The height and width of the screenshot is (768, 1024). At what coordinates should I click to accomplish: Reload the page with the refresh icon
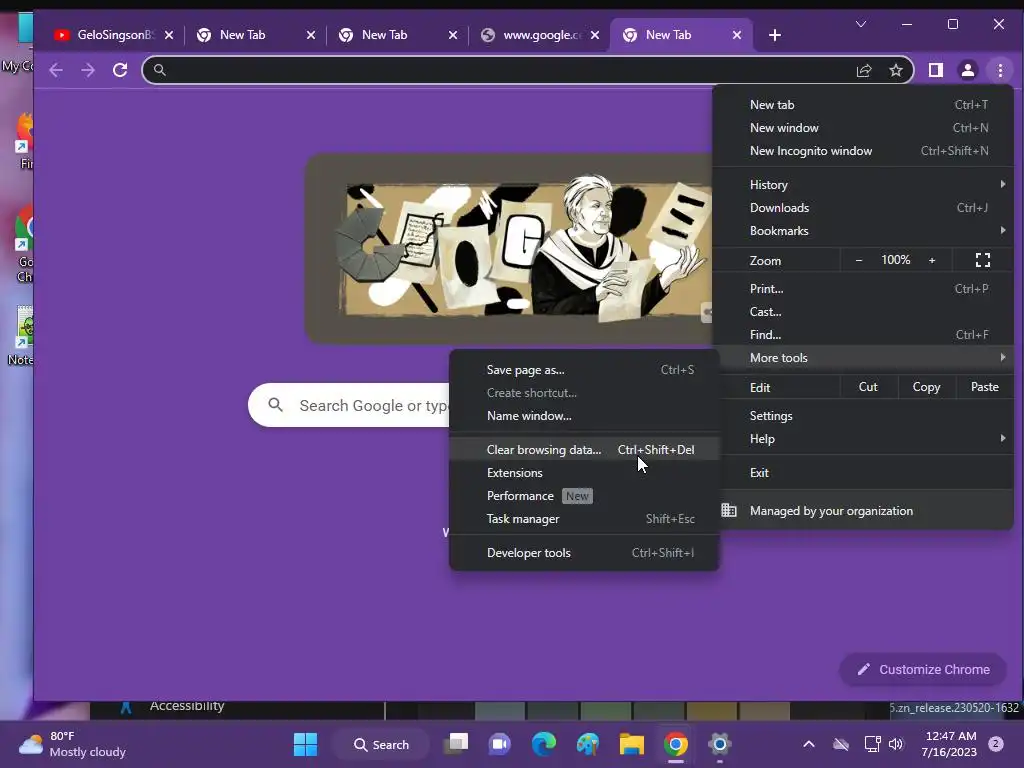120,70
